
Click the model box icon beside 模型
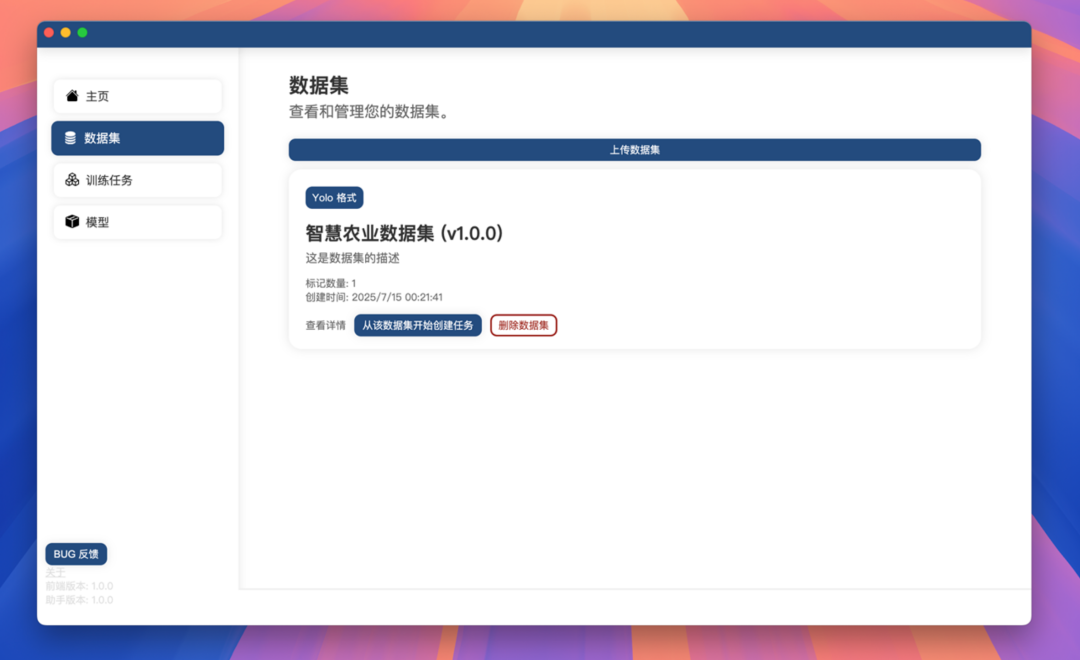[x=71, y=222]
